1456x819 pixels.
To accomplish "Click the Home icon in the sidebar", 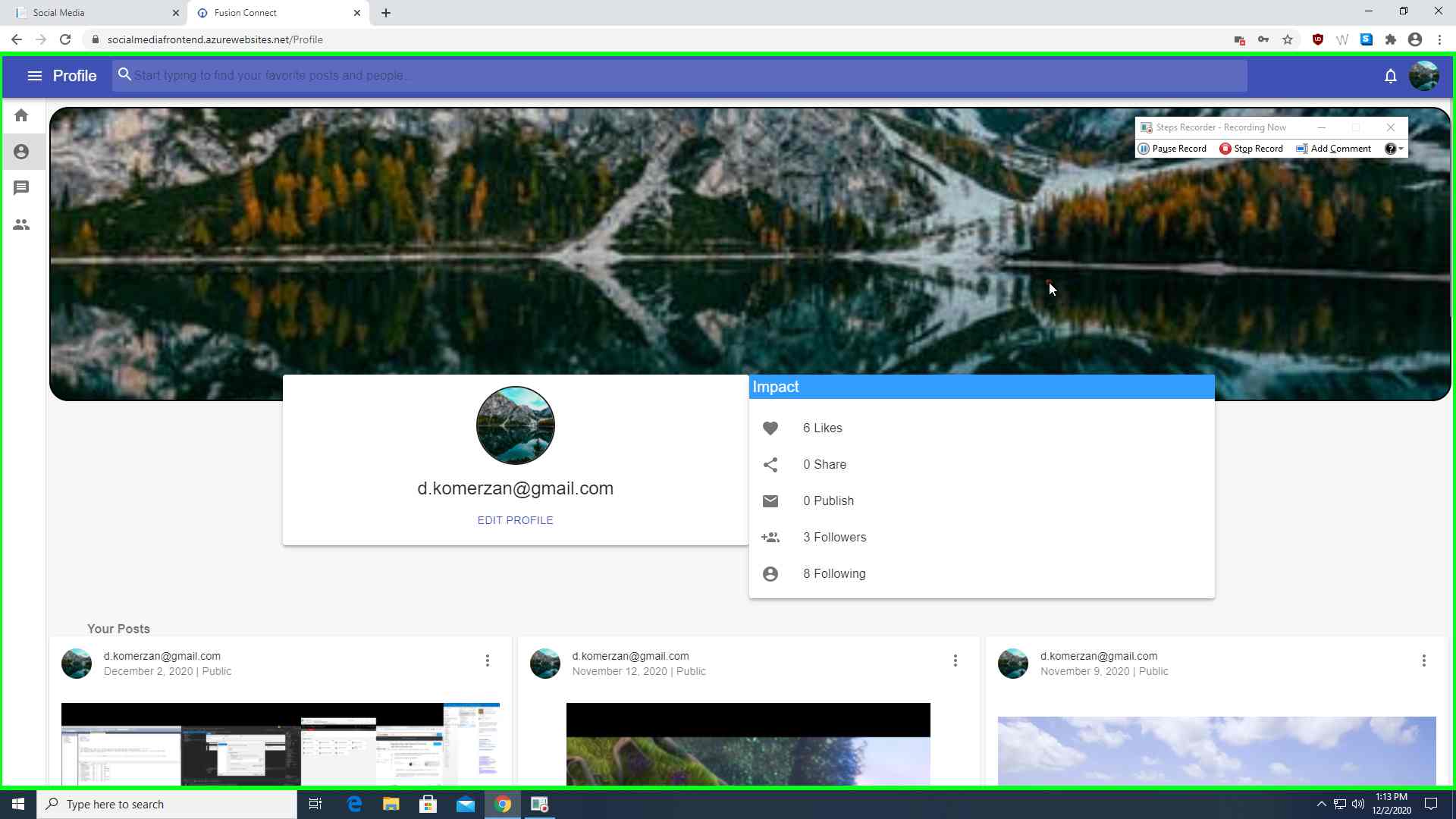I will [21, 115].
